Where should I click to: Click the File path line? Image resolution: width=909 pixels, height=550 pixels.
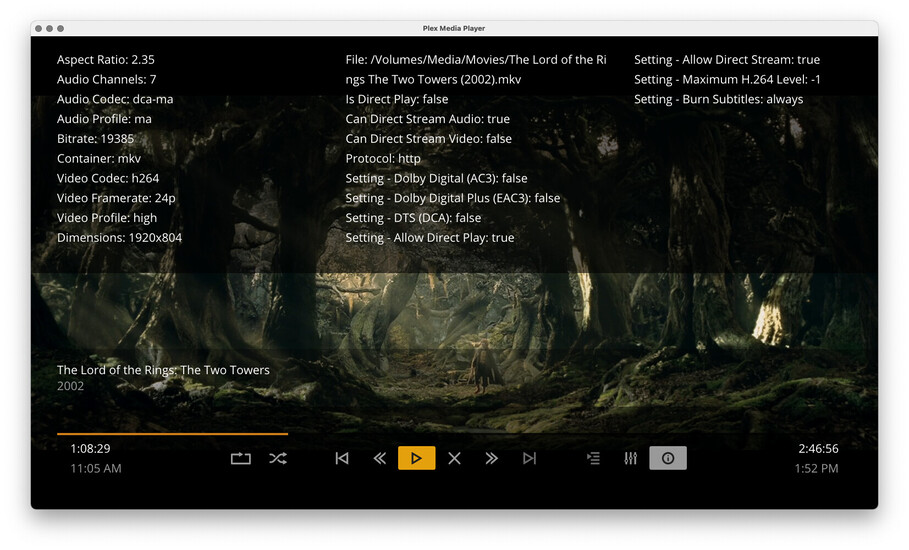[x=476, y=70]
